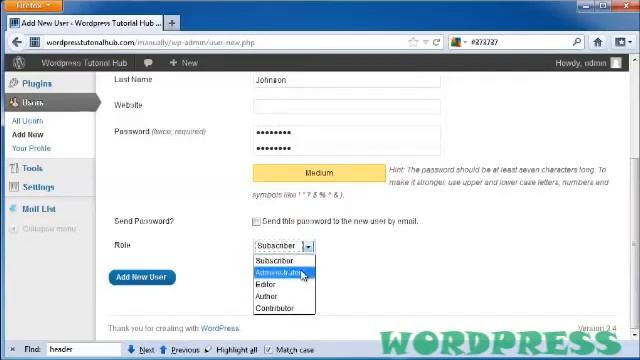Open Users menu in sidebar
The width and height of the screenshot is (640, 360).
pyautogui.click(x=51, y=102)
